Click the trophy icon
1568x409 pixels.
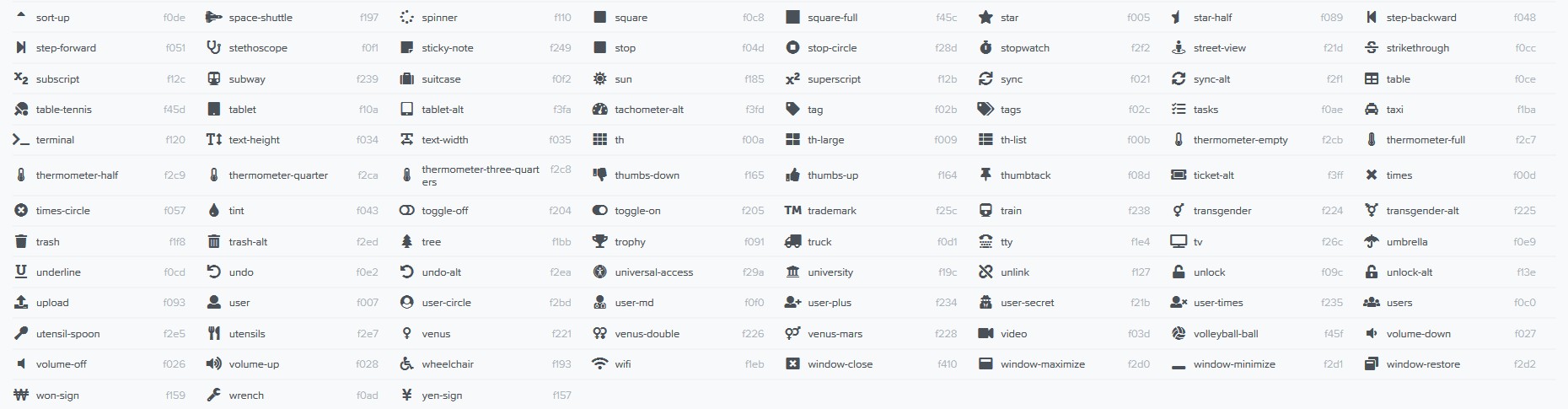600,242
